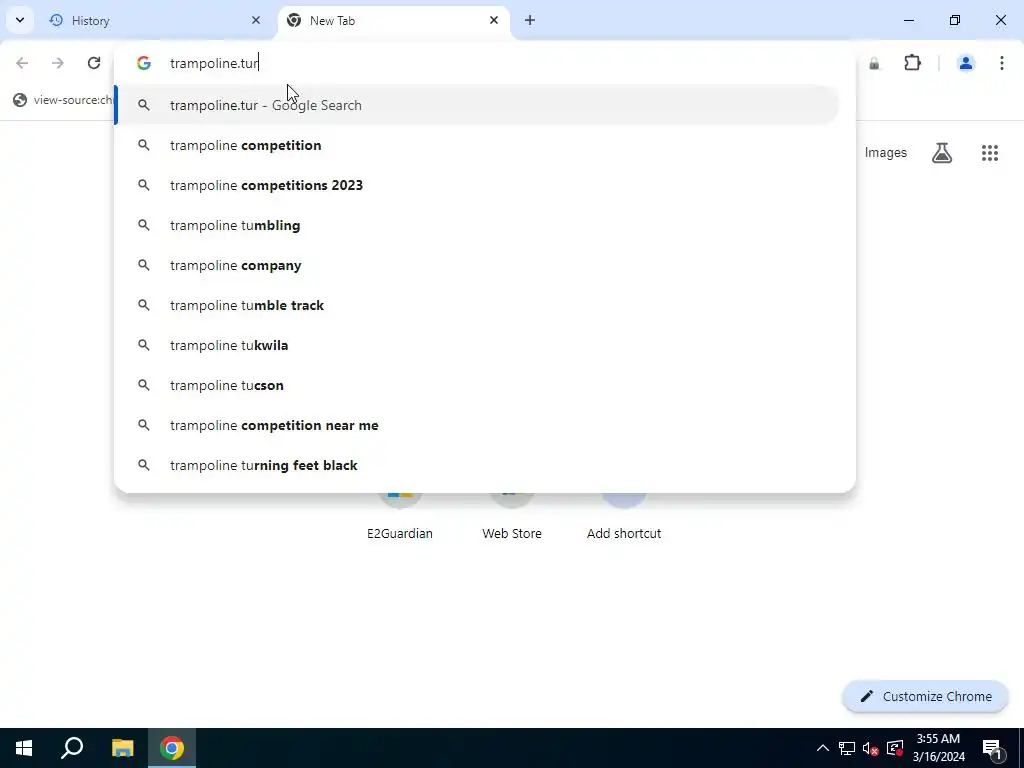Open Google Images link

(x=886, y=152)
